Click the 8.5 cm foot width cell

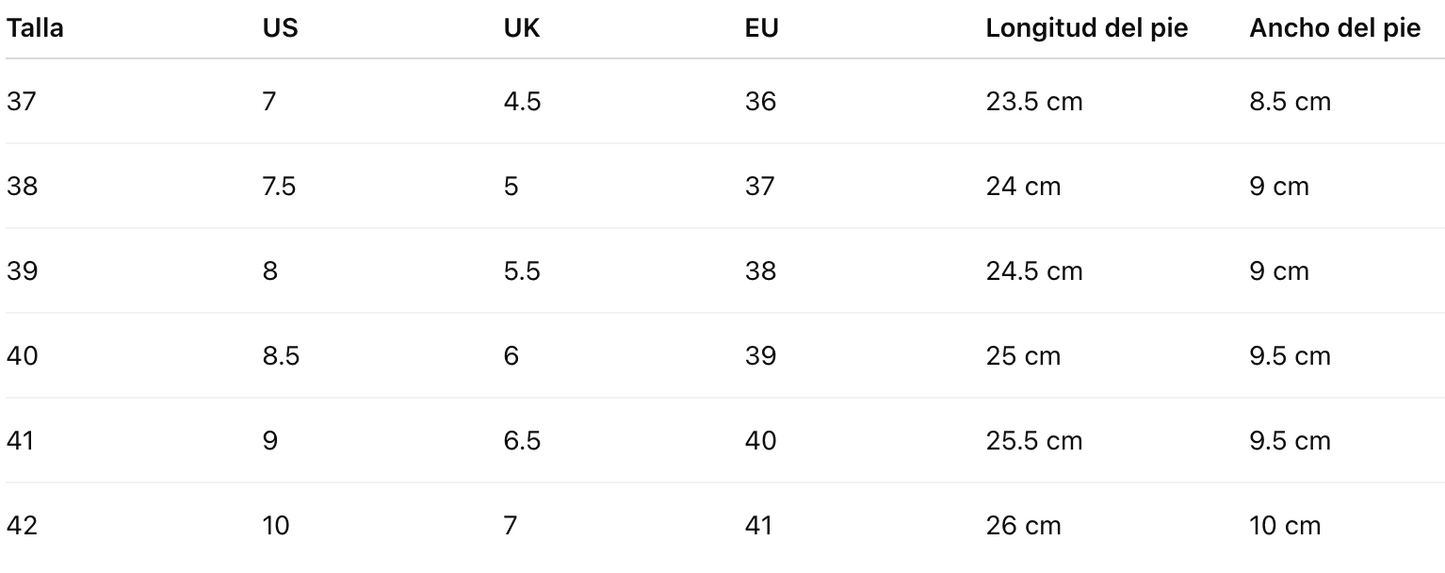1290,101
